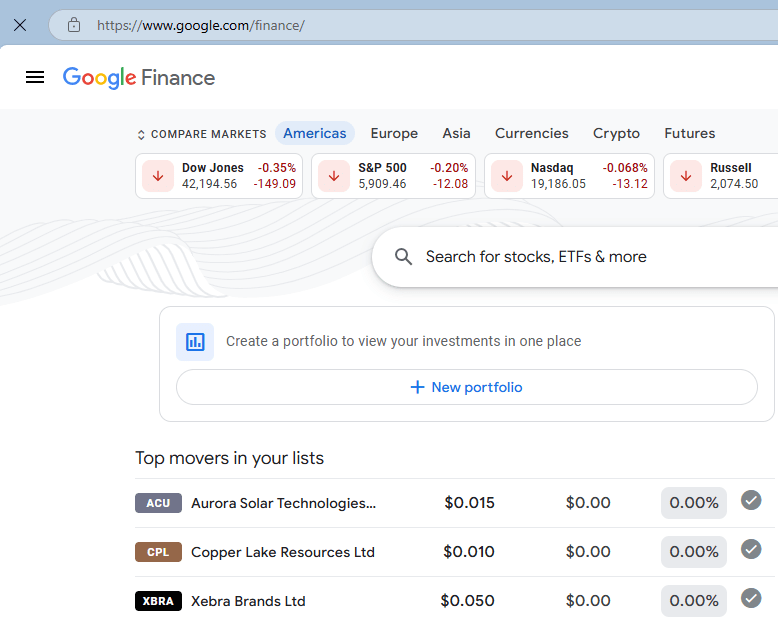Image resolution: width=778 pixels, height=629 pixels.
Task: Click the Dow Jones down-arrow icon
Action: click(x=158, y=176)
